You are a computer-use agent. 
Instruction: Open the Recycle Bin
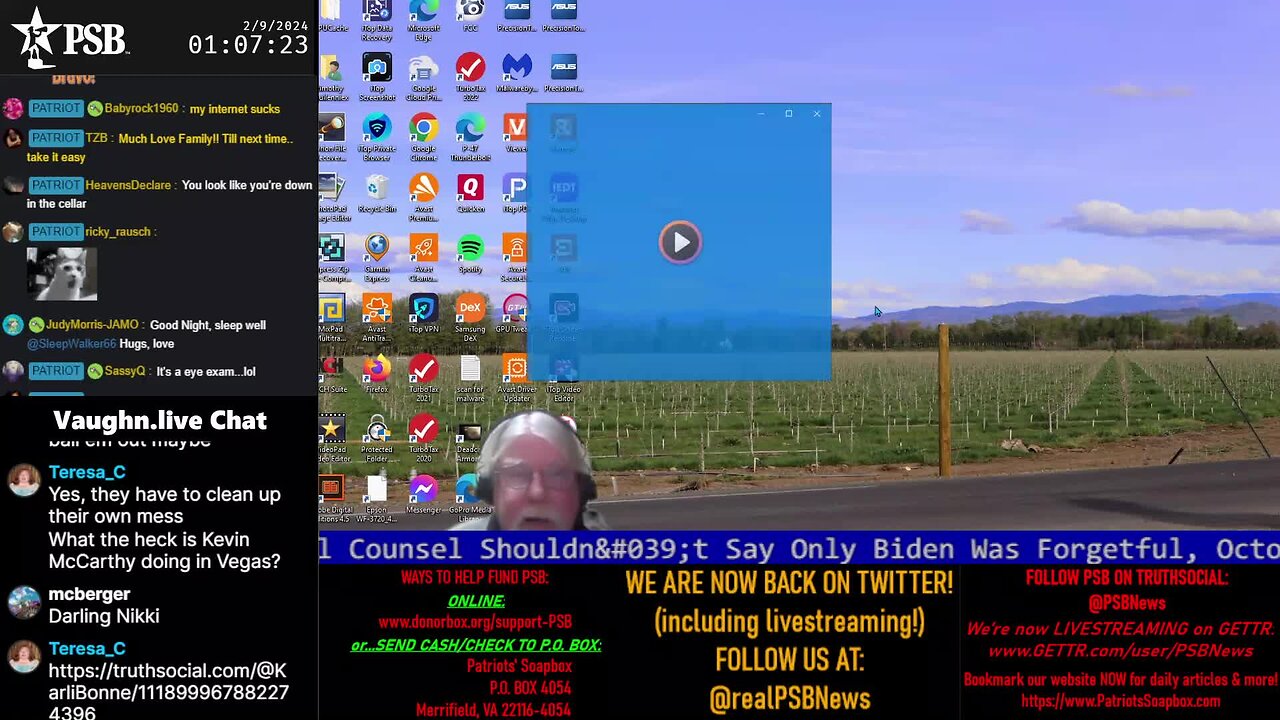377,194
